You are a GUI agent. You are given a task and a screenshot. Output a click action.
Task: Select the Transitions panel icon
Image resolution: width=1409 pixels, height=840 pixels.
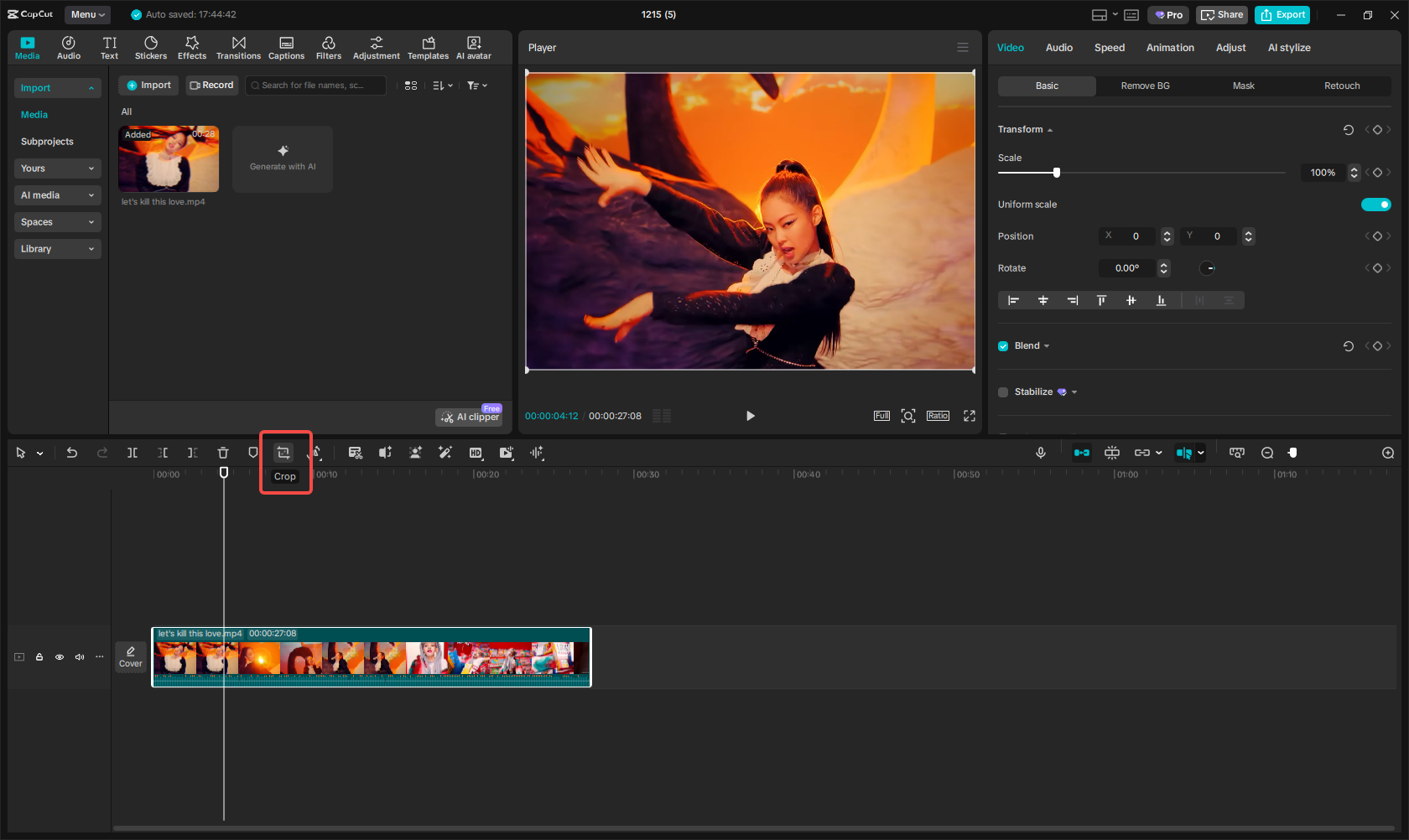(238, 46)
